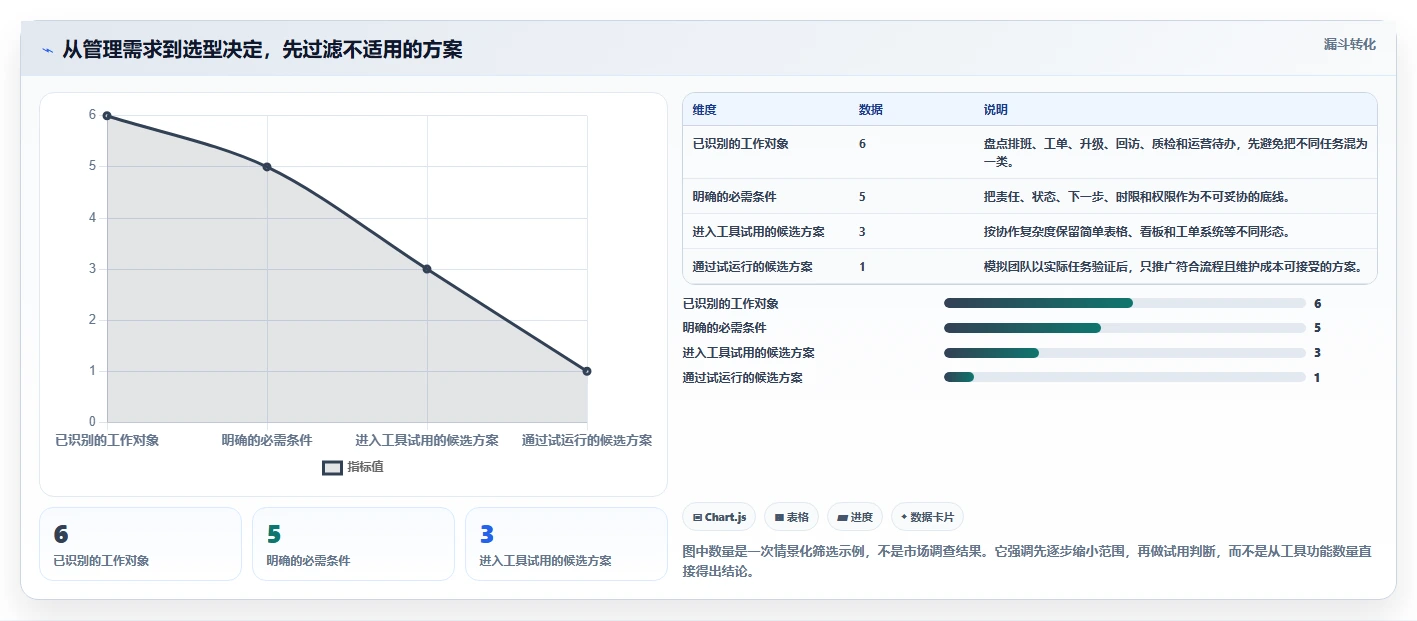Select the 数据卡片 chip

click(927, 517)
